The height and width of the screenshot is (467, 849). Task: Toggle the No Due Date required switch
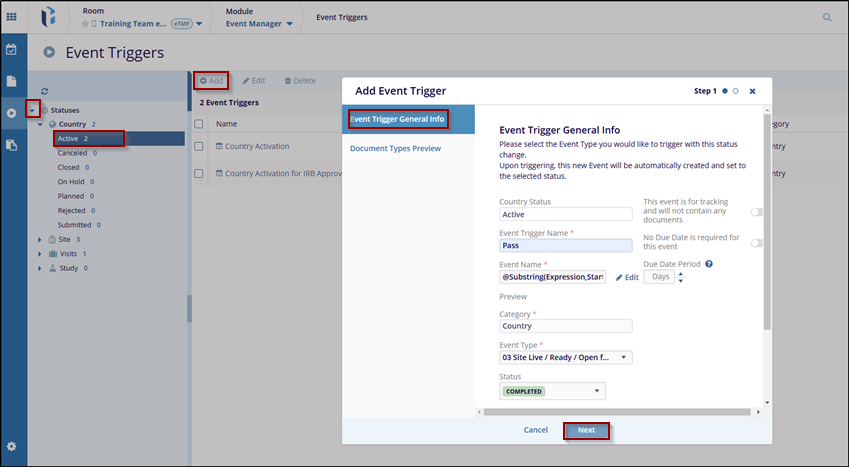tap(756, 243)
